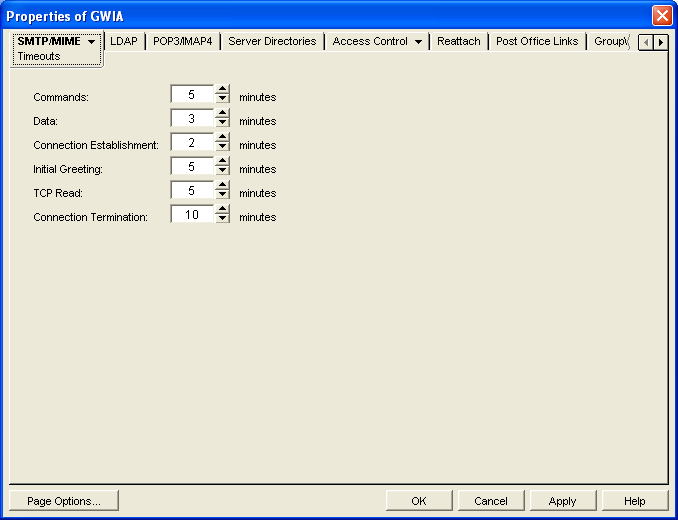Click the Commands label text

point(61,97)
